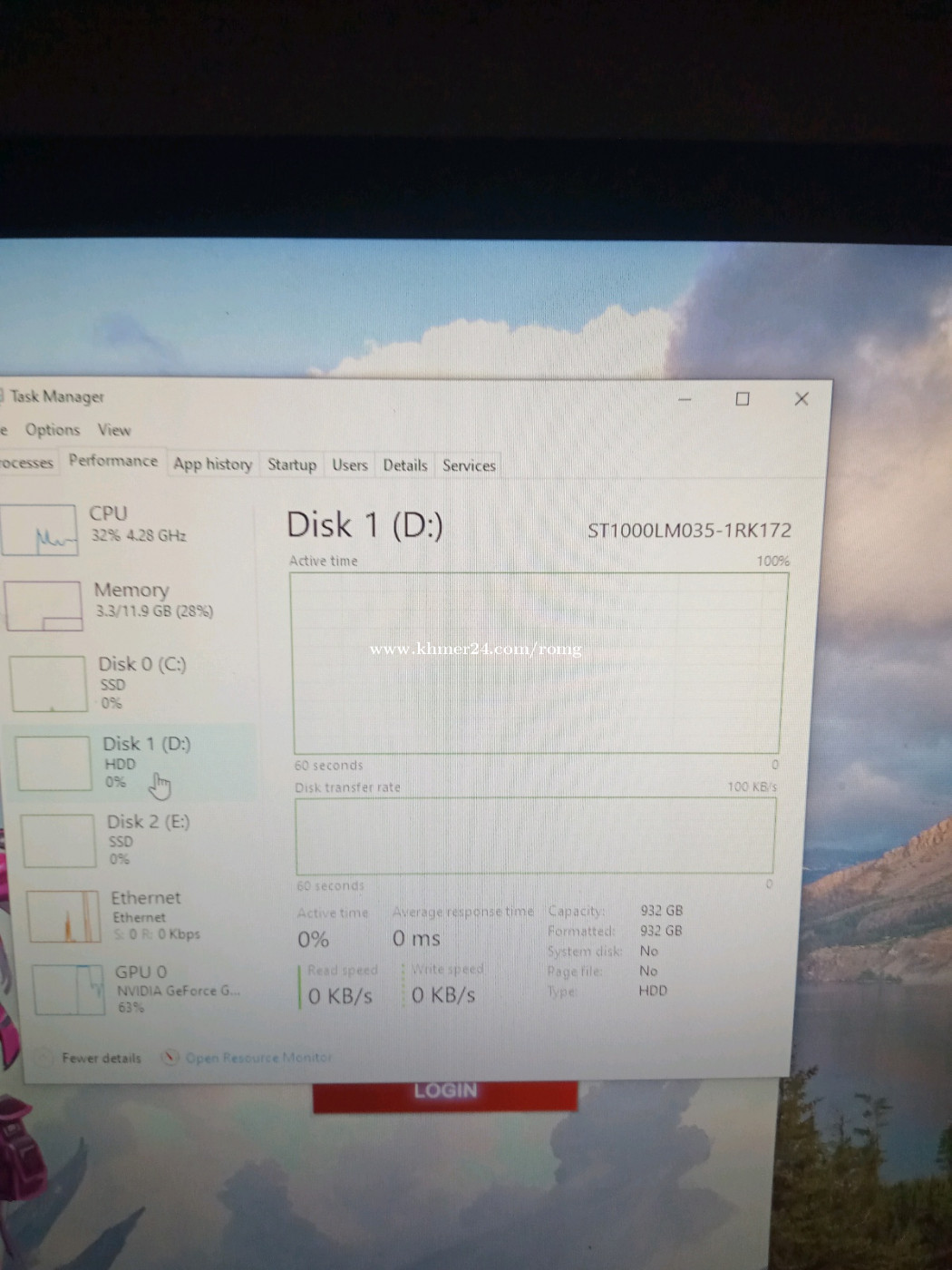Switch to the Startup tab

(x=292, y=464)
